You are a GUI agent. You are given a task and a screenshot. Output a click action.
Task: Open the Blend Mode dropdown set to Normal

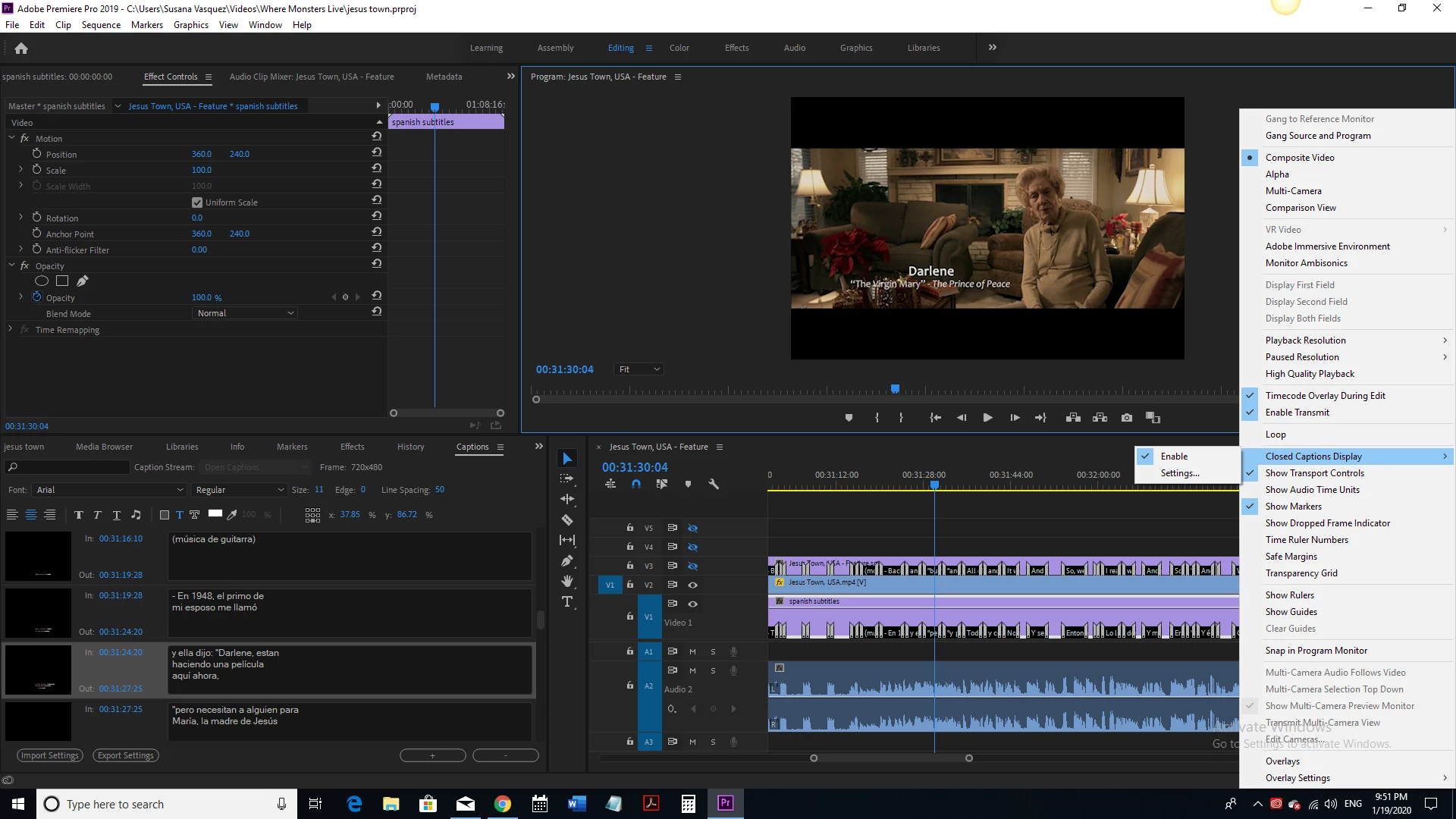pos(244,313)
